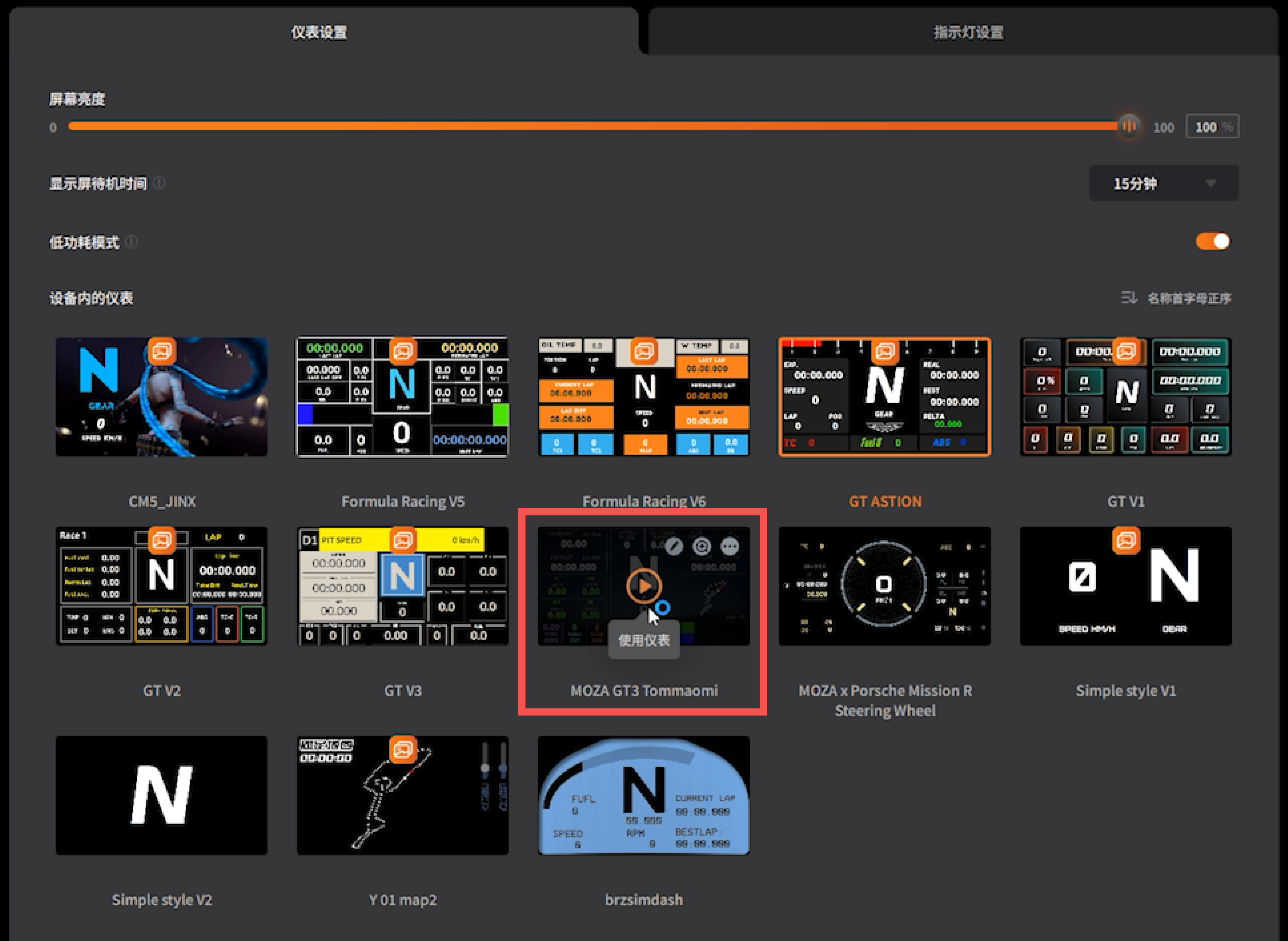Viewport: 1288px width, 941px height.
Task: Switch to the 指示灯设置 tab
Action: (968, 32)
